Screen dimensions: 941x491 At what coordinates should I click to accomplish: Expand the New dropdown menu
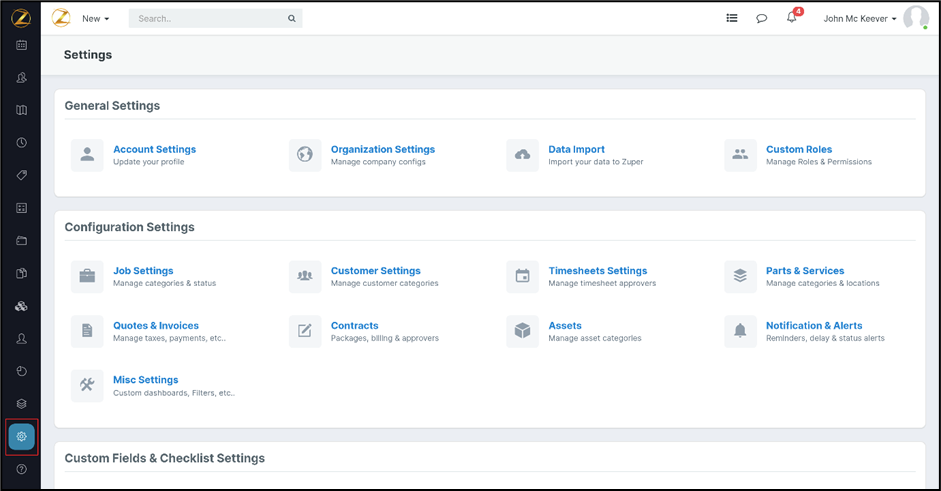[96, 18]
